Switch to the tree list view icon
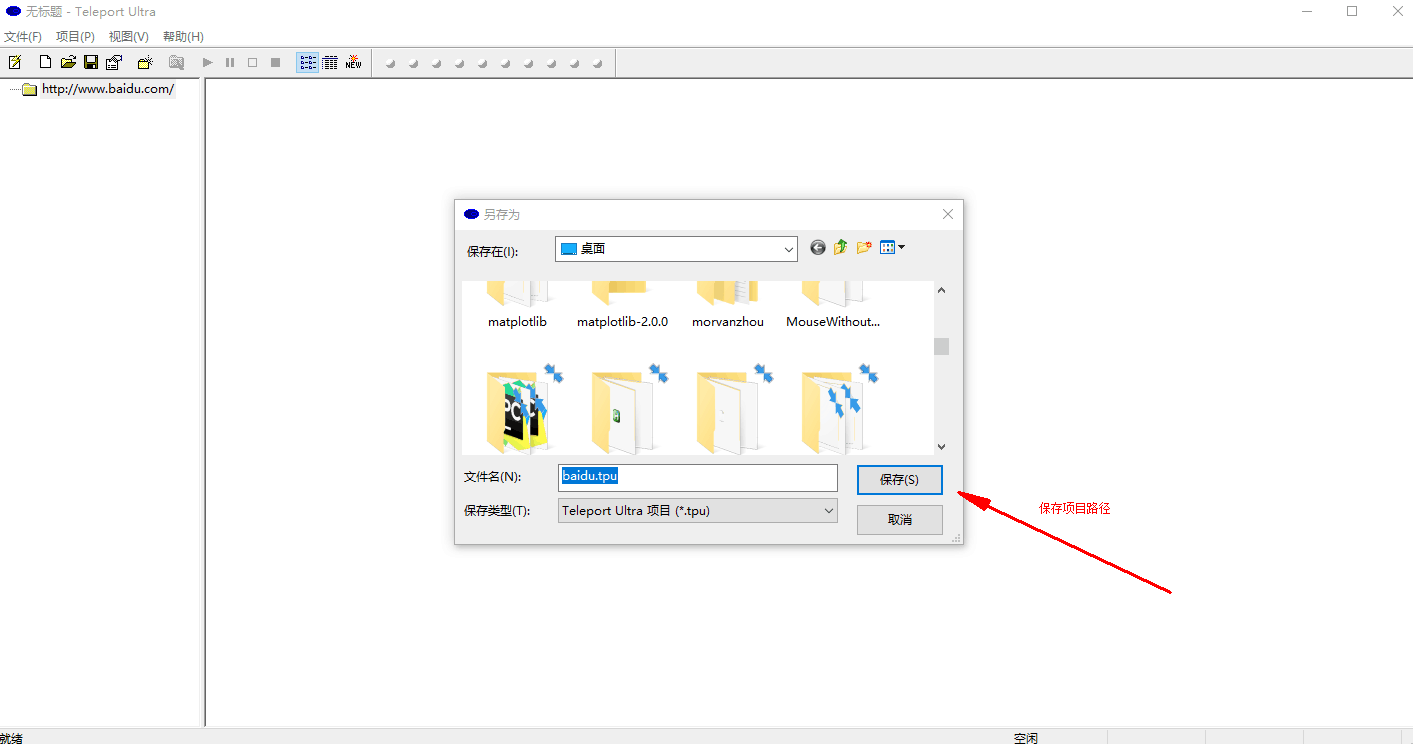This screenshot has width=1413, height=744. click(308, 62)
